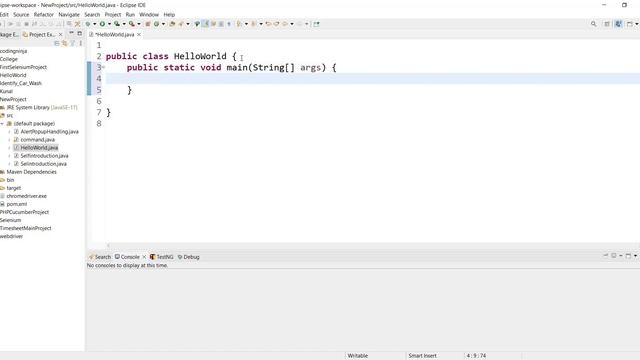The image size is (640, 360).
Task: Open the Source menu
Action: pos(21,14)
